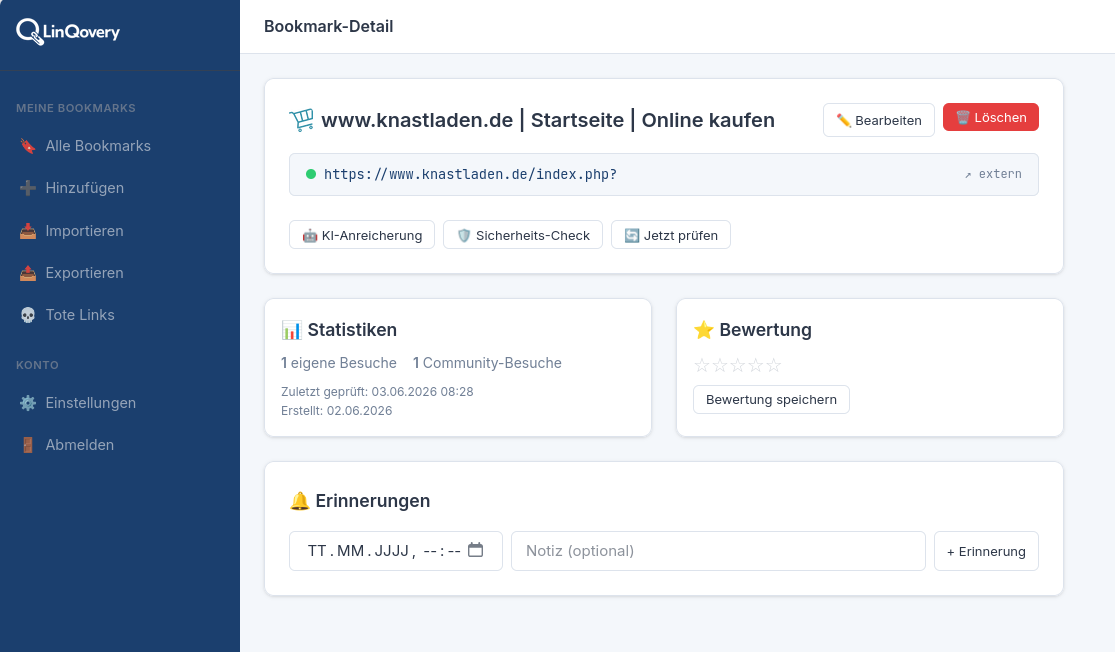This screenshot has width=1115, height=652.
Task: Click '1 eigene Besuche' text
Action: click(338, 363)
